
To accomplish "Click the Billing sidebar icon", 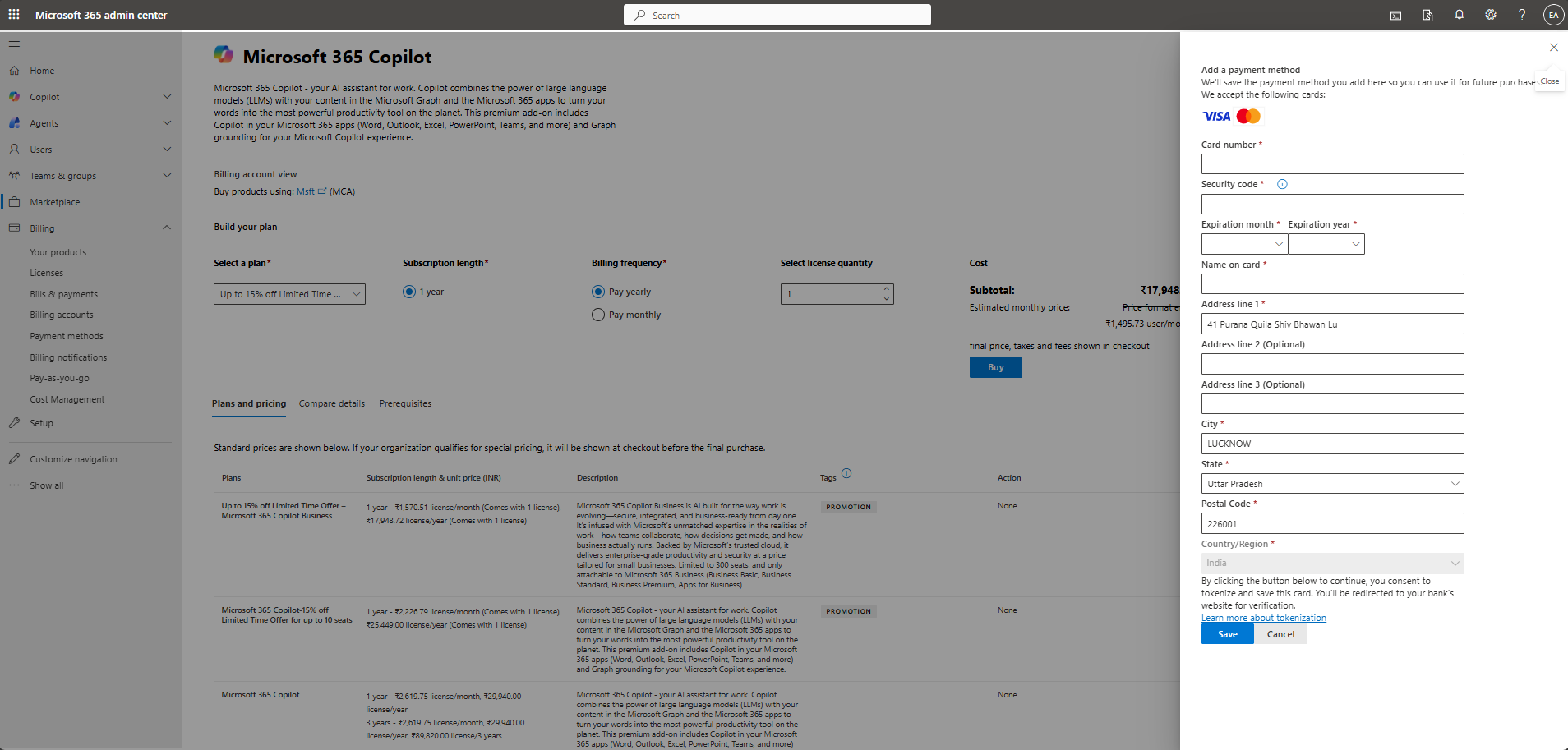I will [x=14, y=228].
